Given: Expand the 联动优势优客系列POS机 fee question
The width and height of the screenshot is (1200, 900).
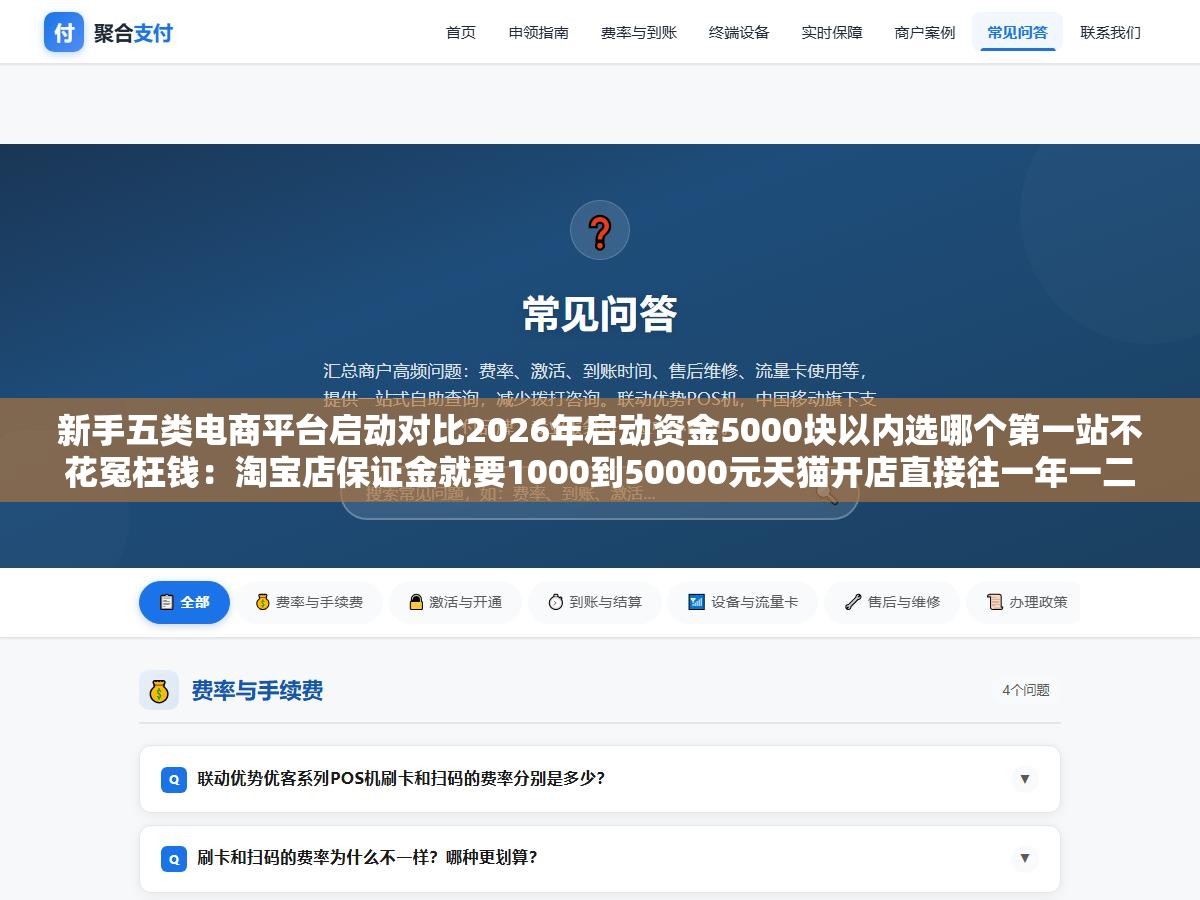Looking at the screenshot, I should [x=600, y=778].
